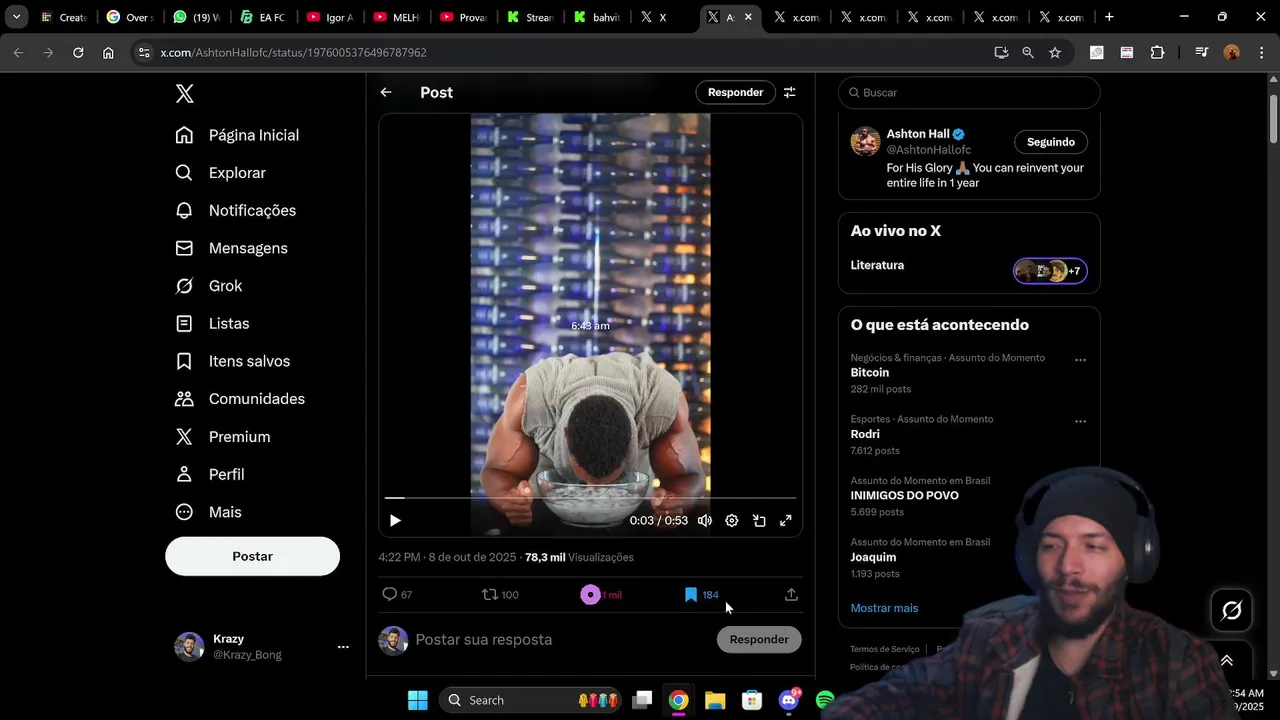Image resolution: width=1280 pixels, height=720 pixels.
Task: Open account menu dots beside Krazy
Action: click(x=343, y=647)
